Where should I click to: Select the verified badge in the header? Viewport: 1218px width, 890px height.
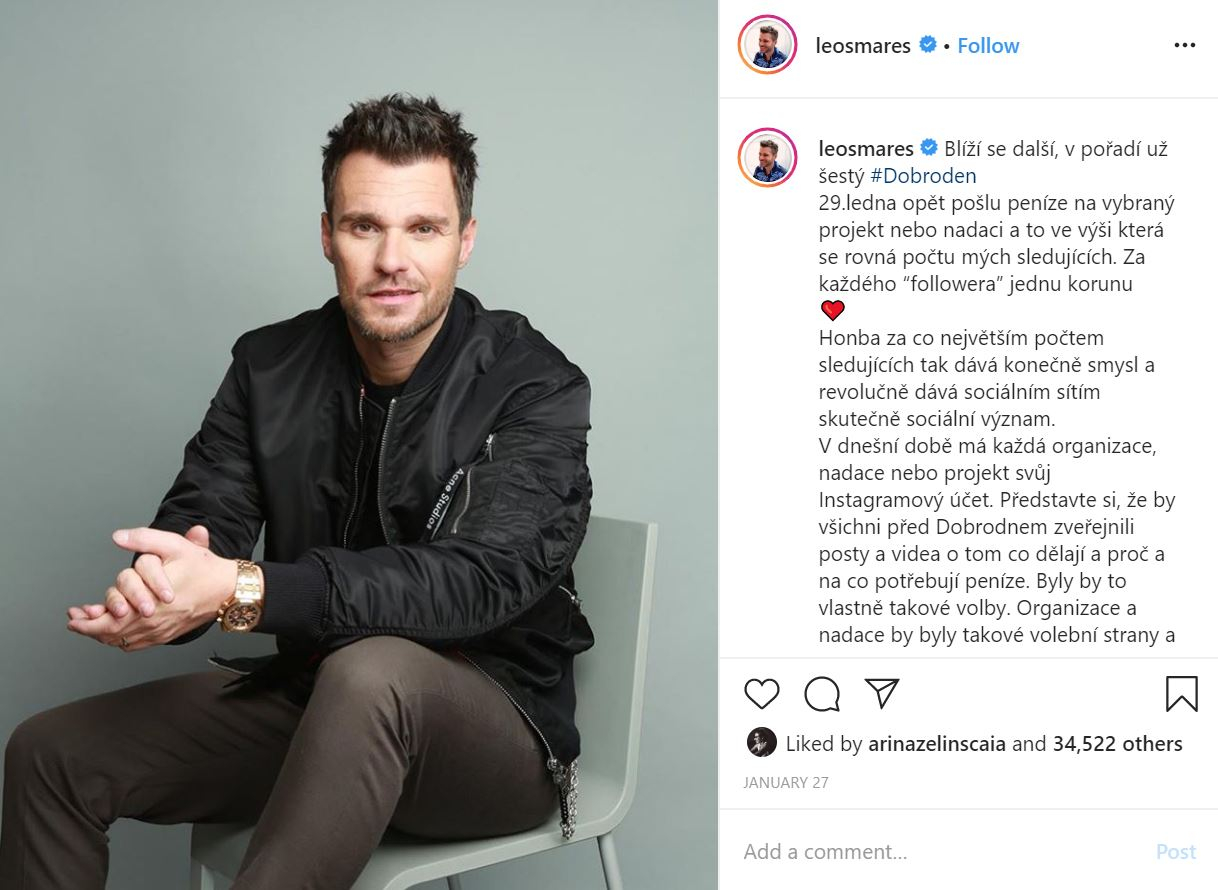coord(927,45)
